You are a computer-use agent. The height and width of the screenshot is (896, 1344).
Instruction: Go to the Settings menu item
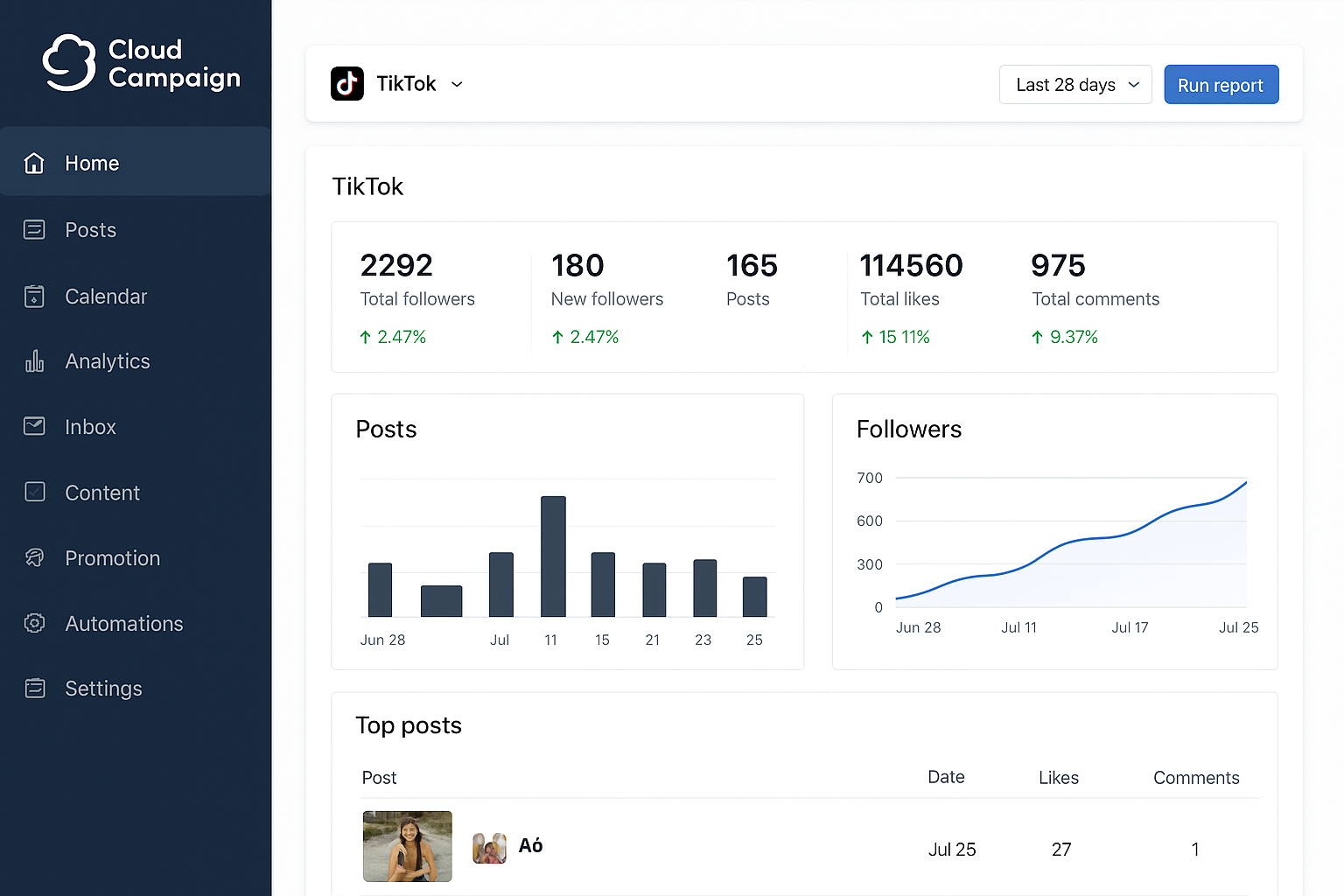[x=103, y=689]
